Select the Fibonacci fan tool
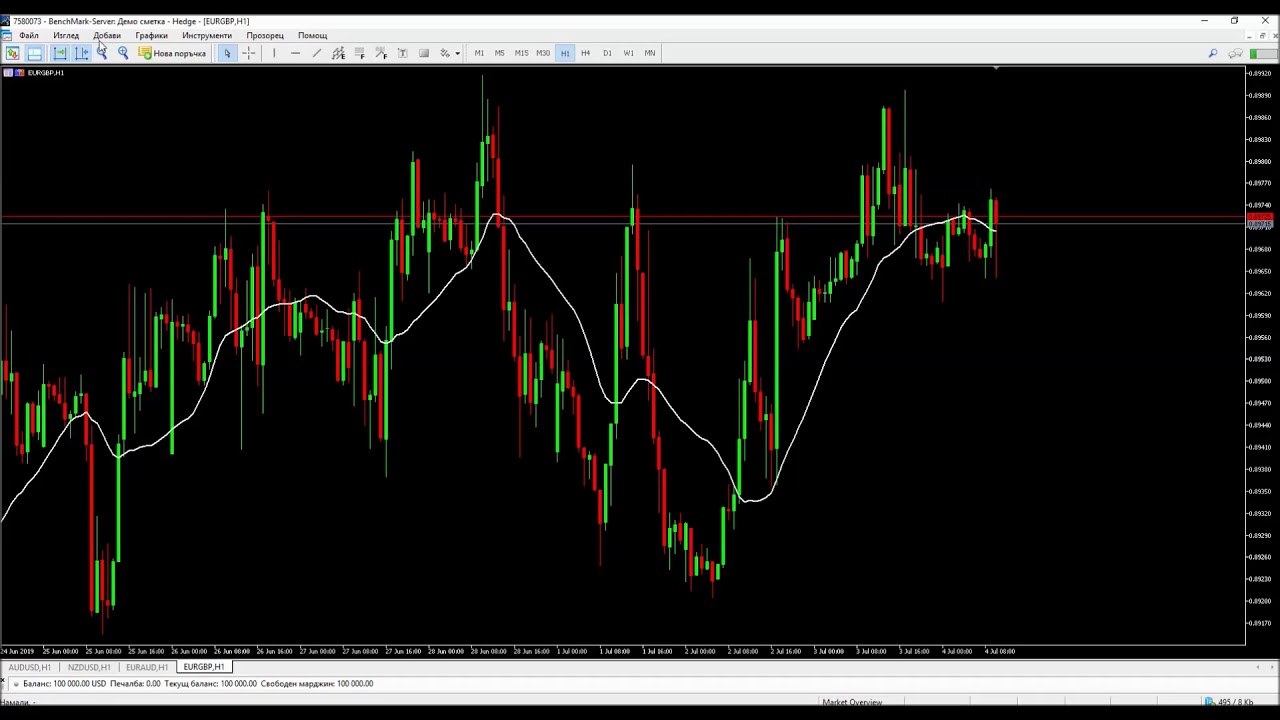This screenshot has height=720, width=1280. point(381,53)
